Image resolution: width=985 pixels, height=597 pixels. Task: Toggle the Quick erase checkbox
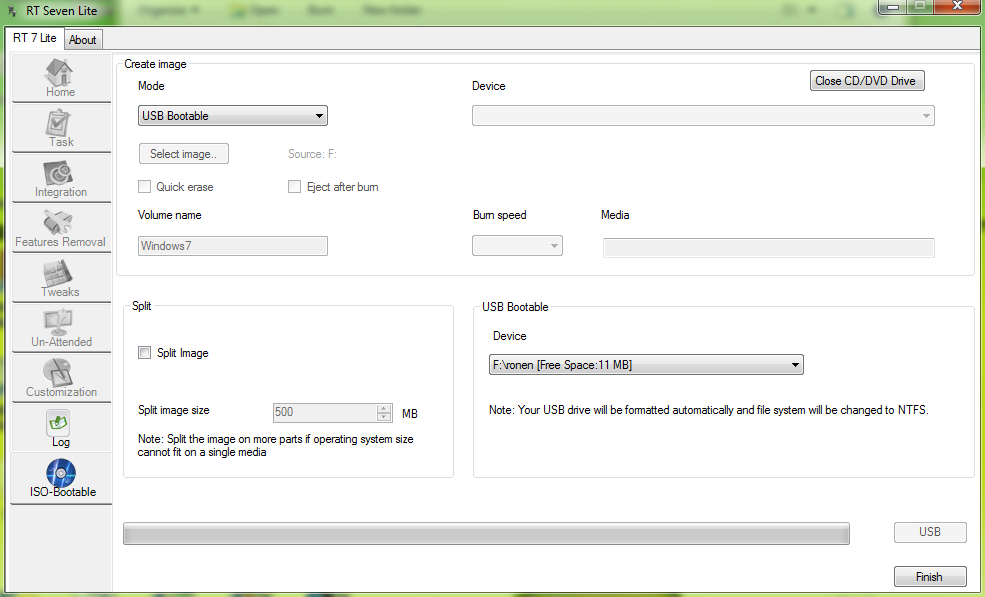point(144,187)
